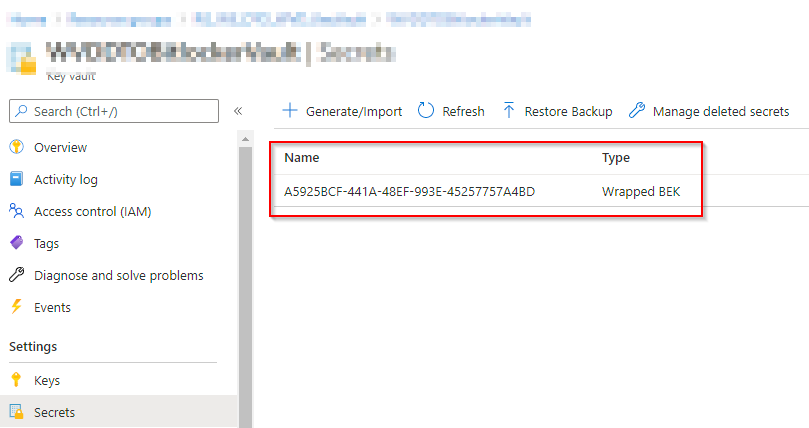
Task: Click the purple Tags icon
Action: (16, 243)
